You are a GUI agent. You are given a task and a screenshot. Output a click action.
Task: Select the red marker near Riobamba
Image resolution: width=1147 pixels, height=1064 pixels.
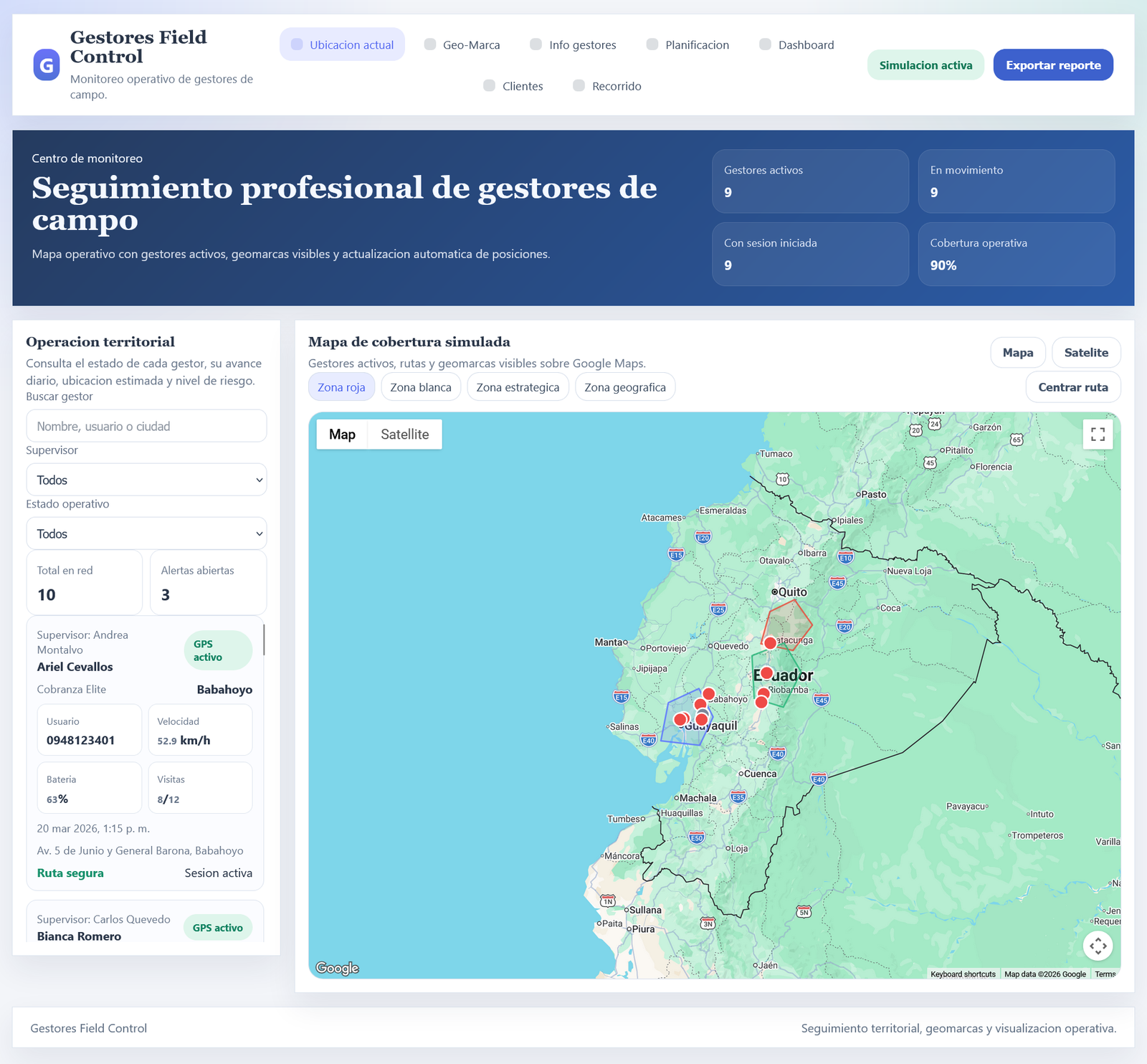click(764, 693)
